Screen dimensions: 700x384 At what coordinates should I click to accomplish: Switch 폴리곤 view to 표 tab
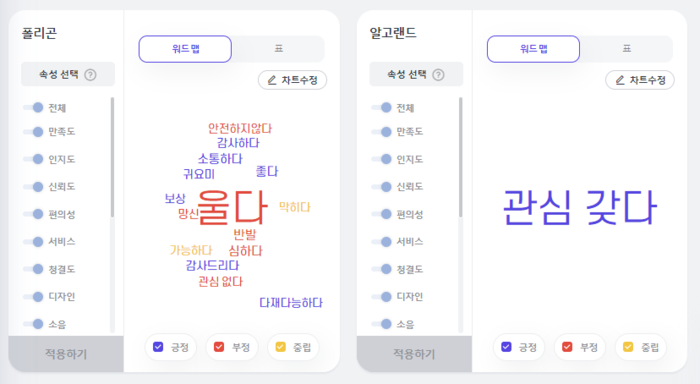click(x=279, y=49)
